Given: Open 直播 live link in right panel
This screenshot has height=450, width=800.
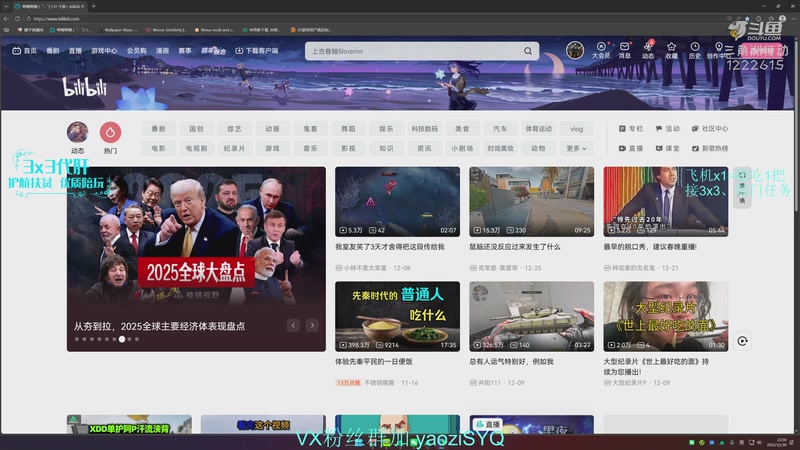Looking at the screenshot, I should click(631, 148).
